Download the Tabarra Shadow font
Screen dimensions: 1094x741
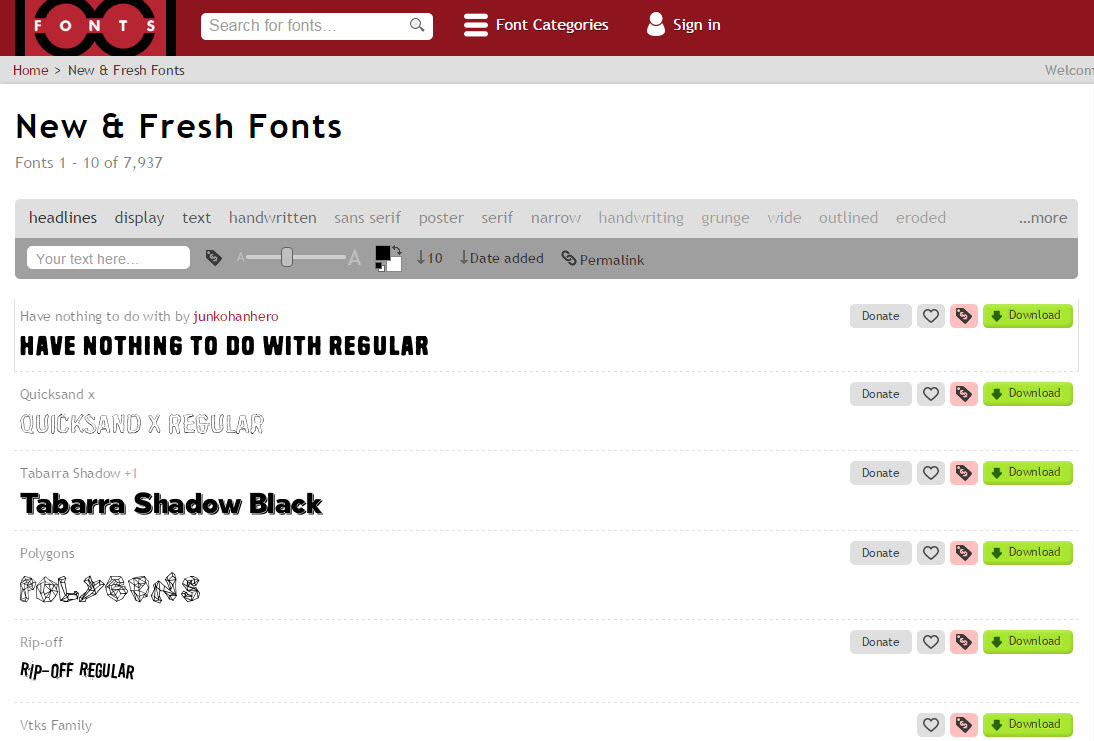1028,472
